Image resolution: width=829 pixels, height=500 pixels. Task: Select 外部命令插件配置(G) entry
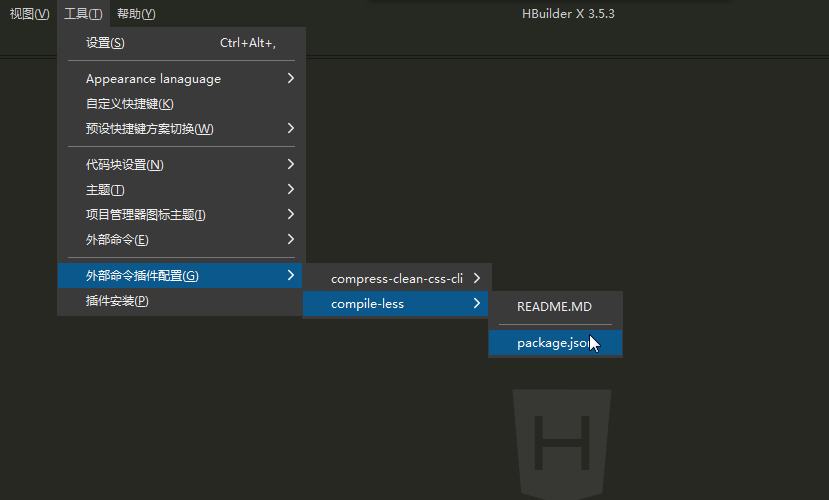coord(180,275)
